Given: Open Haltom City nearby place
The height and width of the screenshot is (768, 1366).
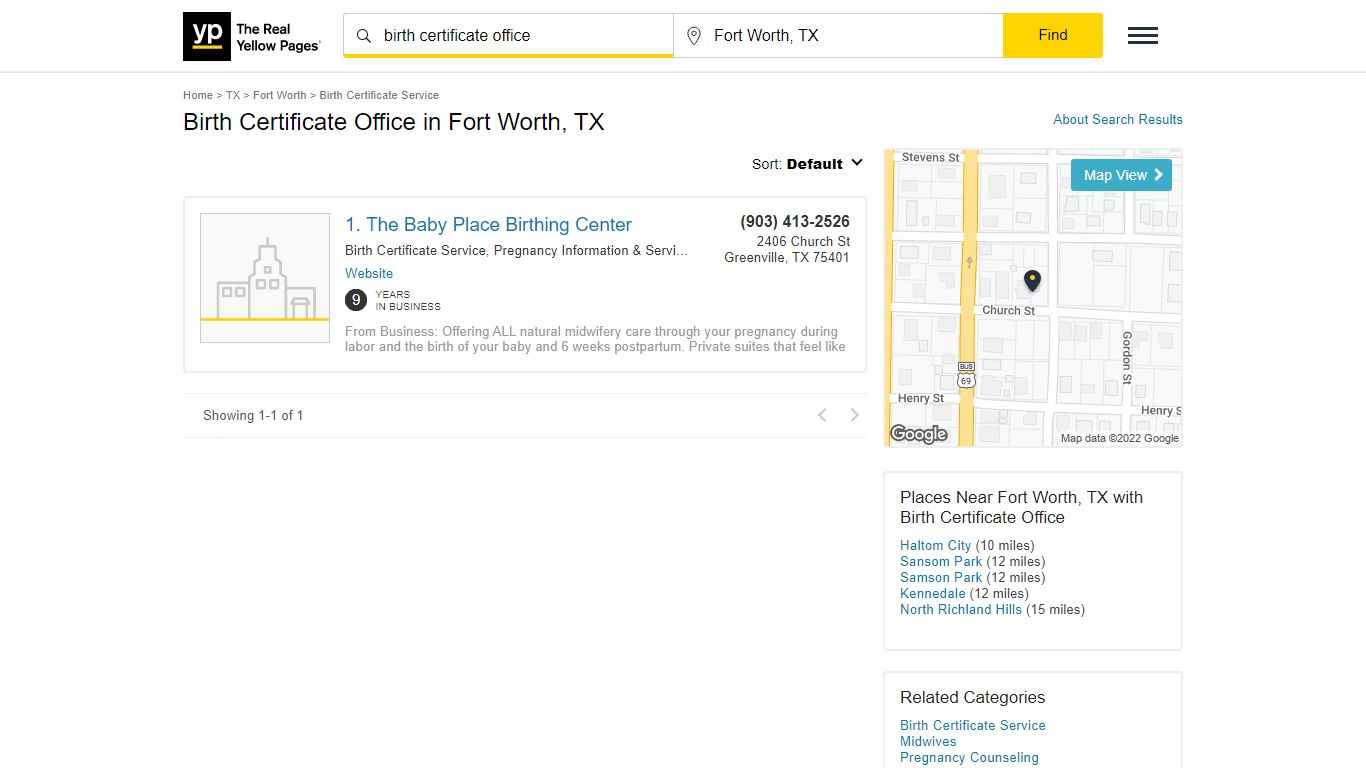Looking at the screenshot, I should pos(936,545).
